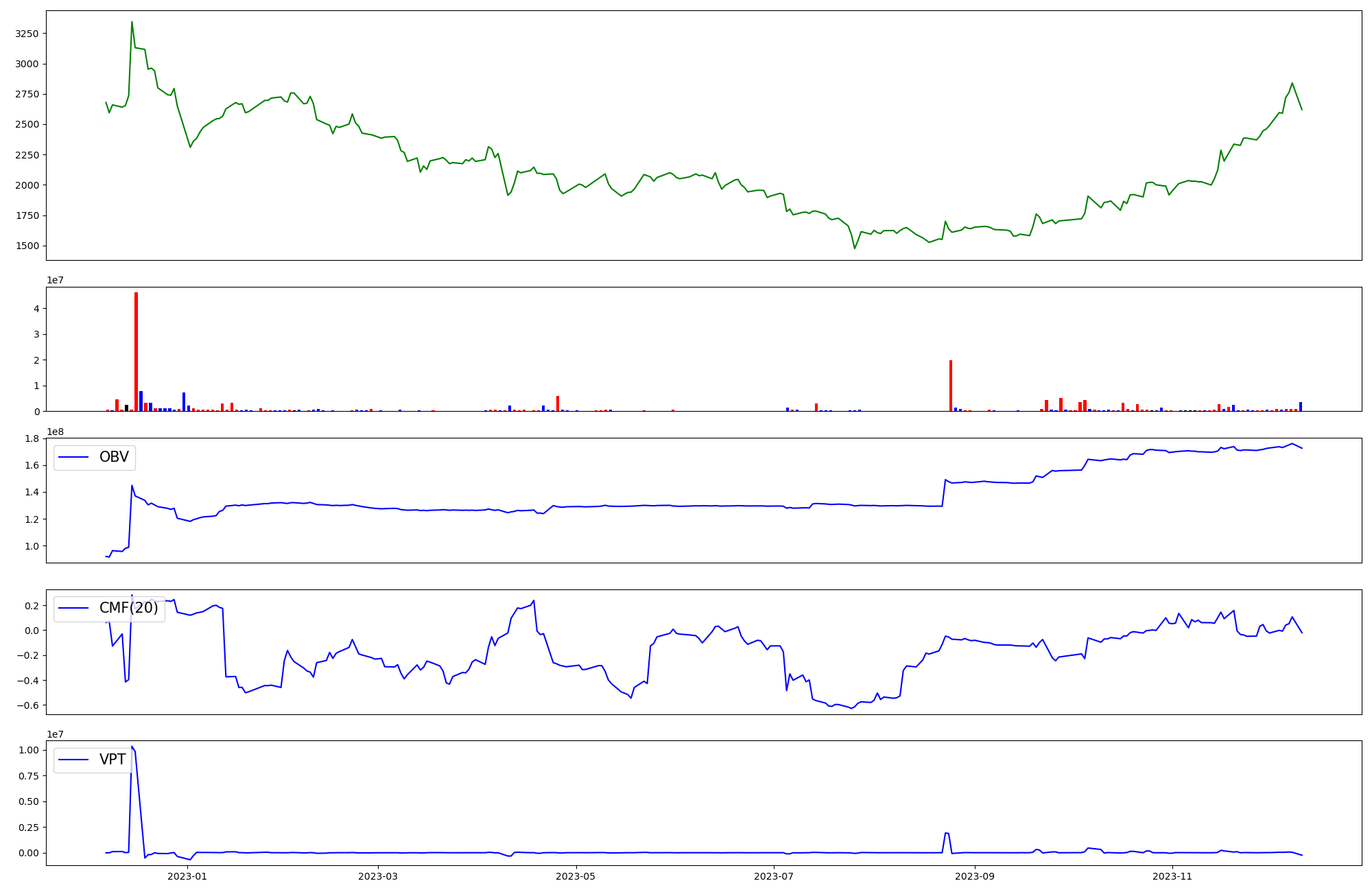Click the 2023-07 x-axis date label
The image size is (1372, 892).
pos(774,876)
